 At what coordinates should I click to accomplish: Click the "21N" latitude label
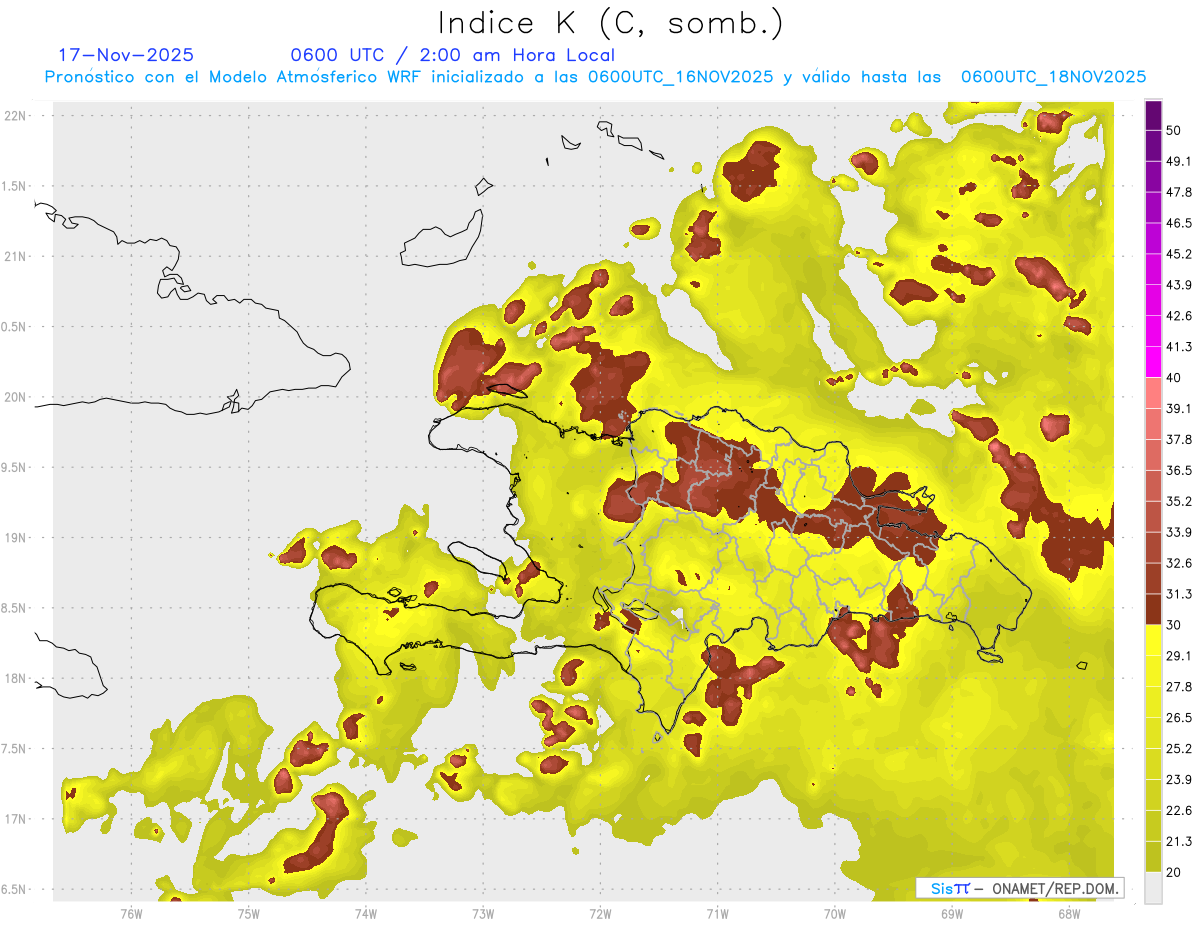(x=15, y=257)
